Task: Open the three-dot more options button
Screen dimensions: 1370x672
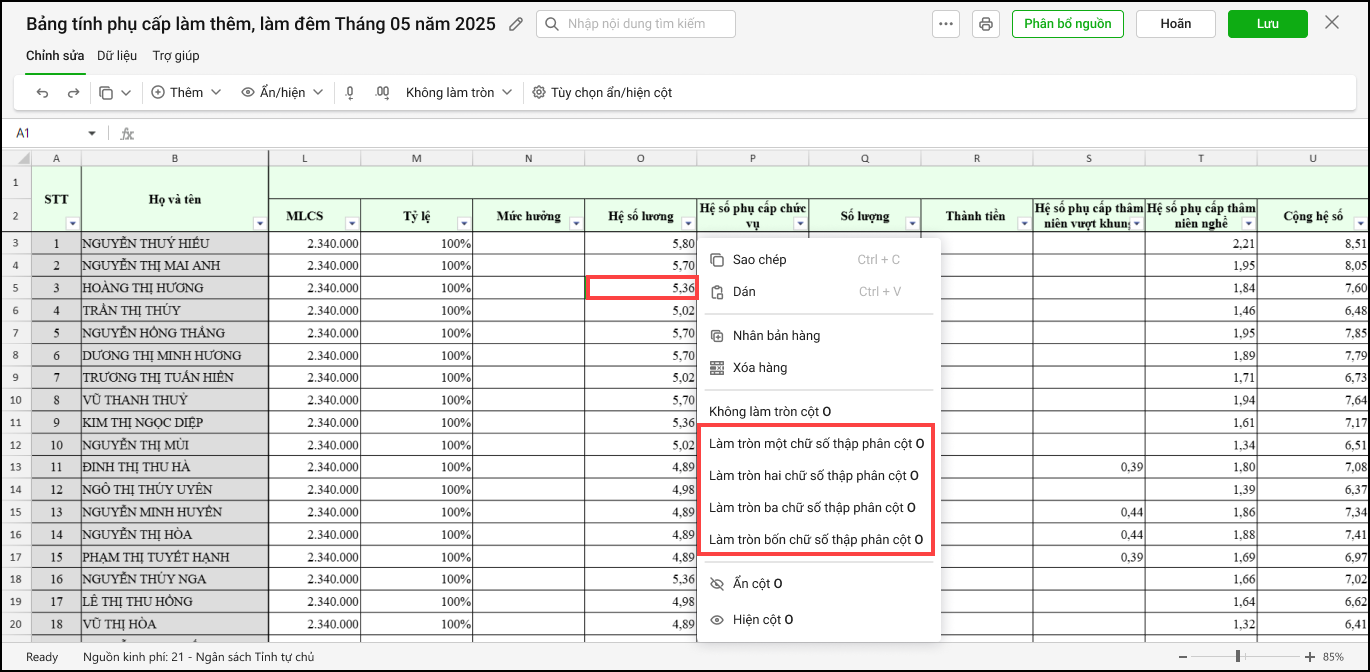Action: pos(946,24)
